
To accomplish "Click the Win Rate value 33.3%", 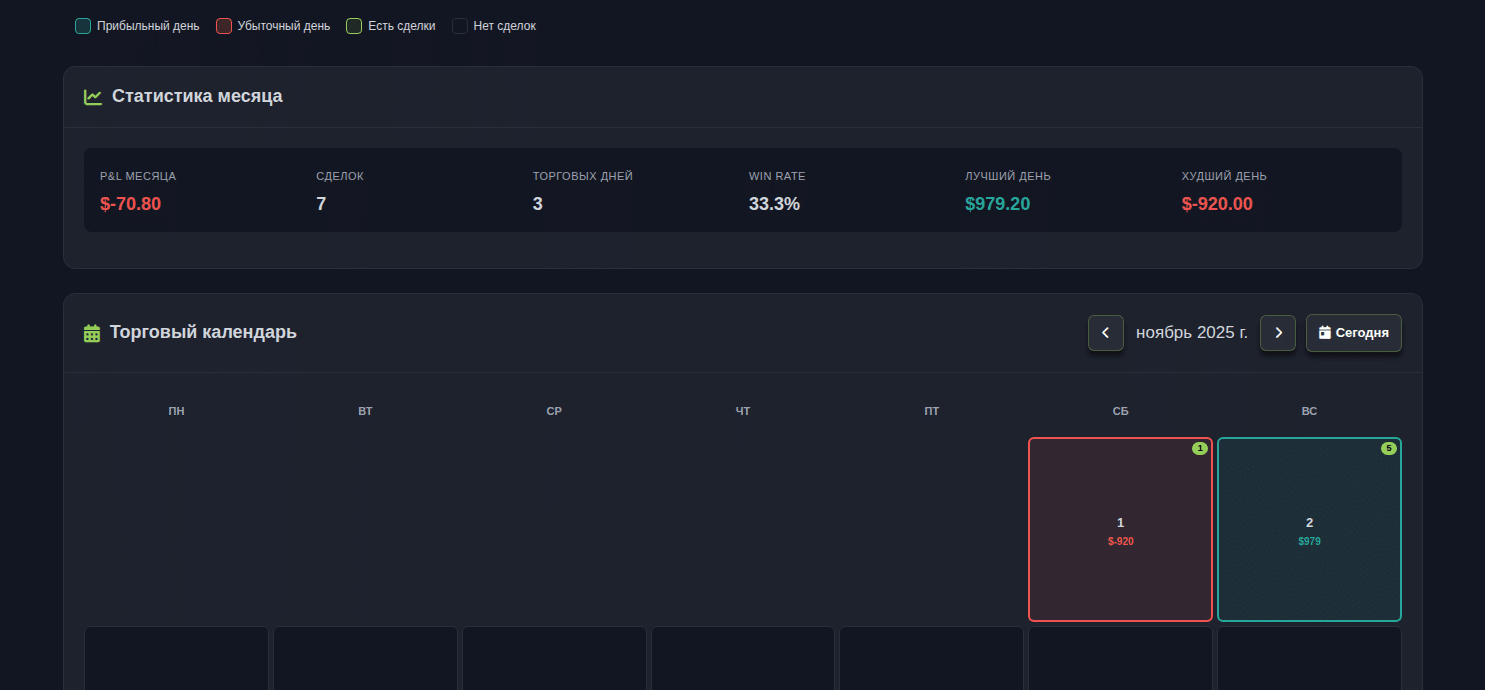I will [774, 204].
